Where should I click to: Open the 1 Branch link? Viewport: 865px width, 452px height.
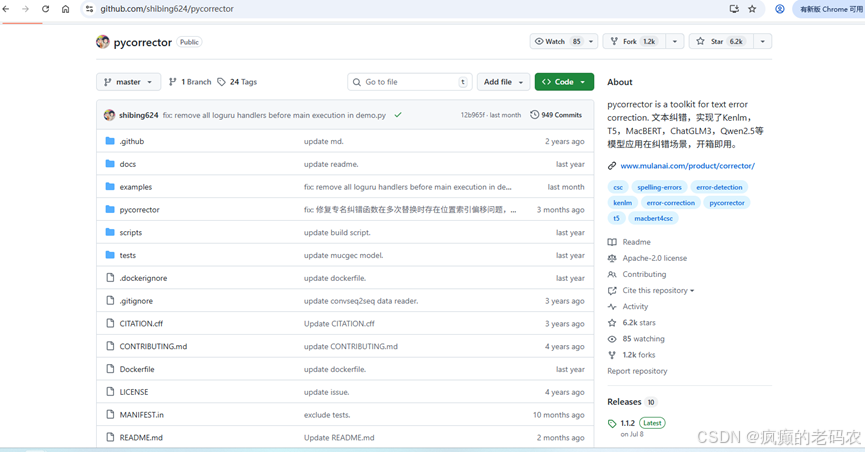pos(190,82)
